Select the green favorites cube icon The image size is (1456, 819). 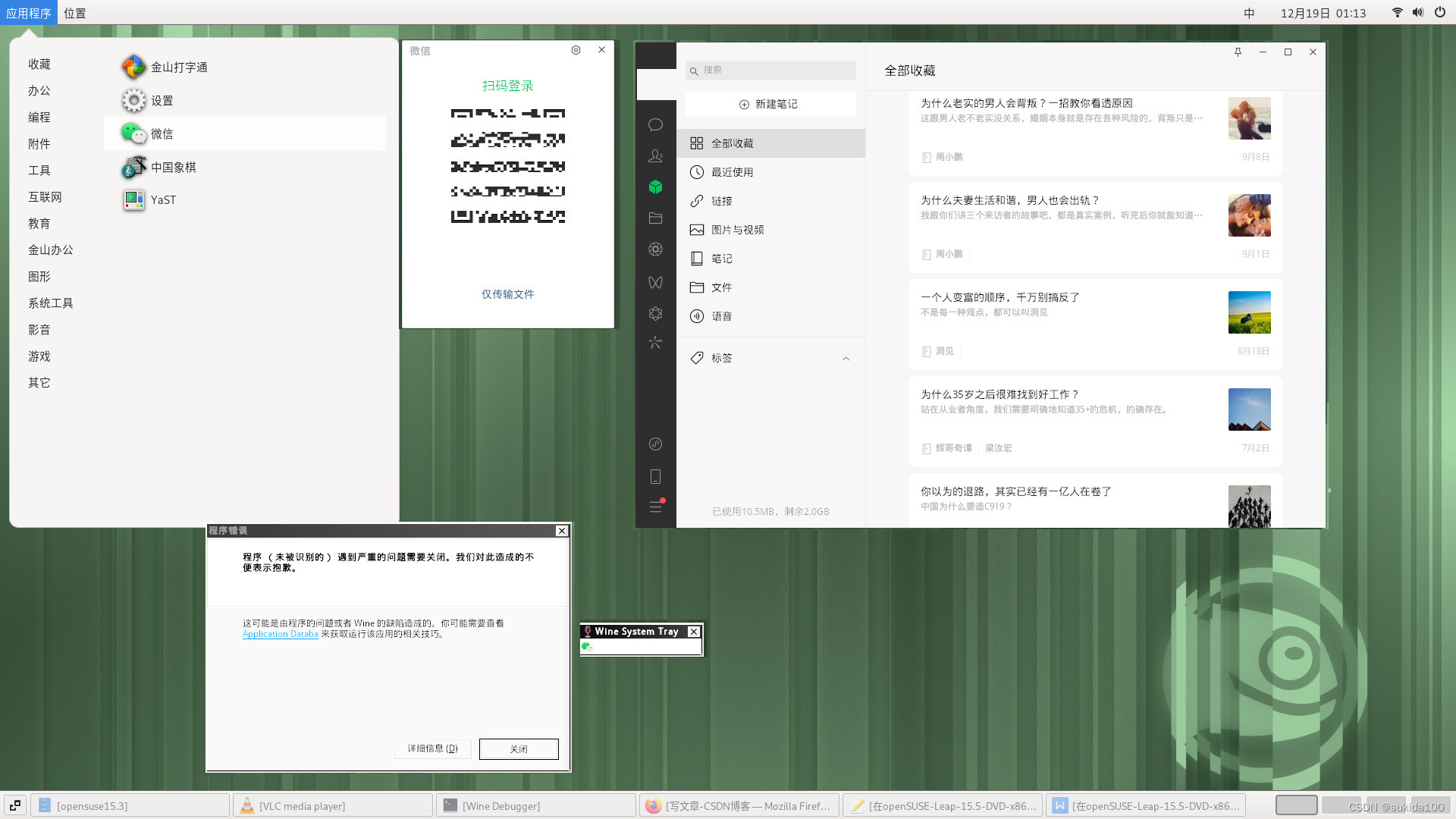655,187
